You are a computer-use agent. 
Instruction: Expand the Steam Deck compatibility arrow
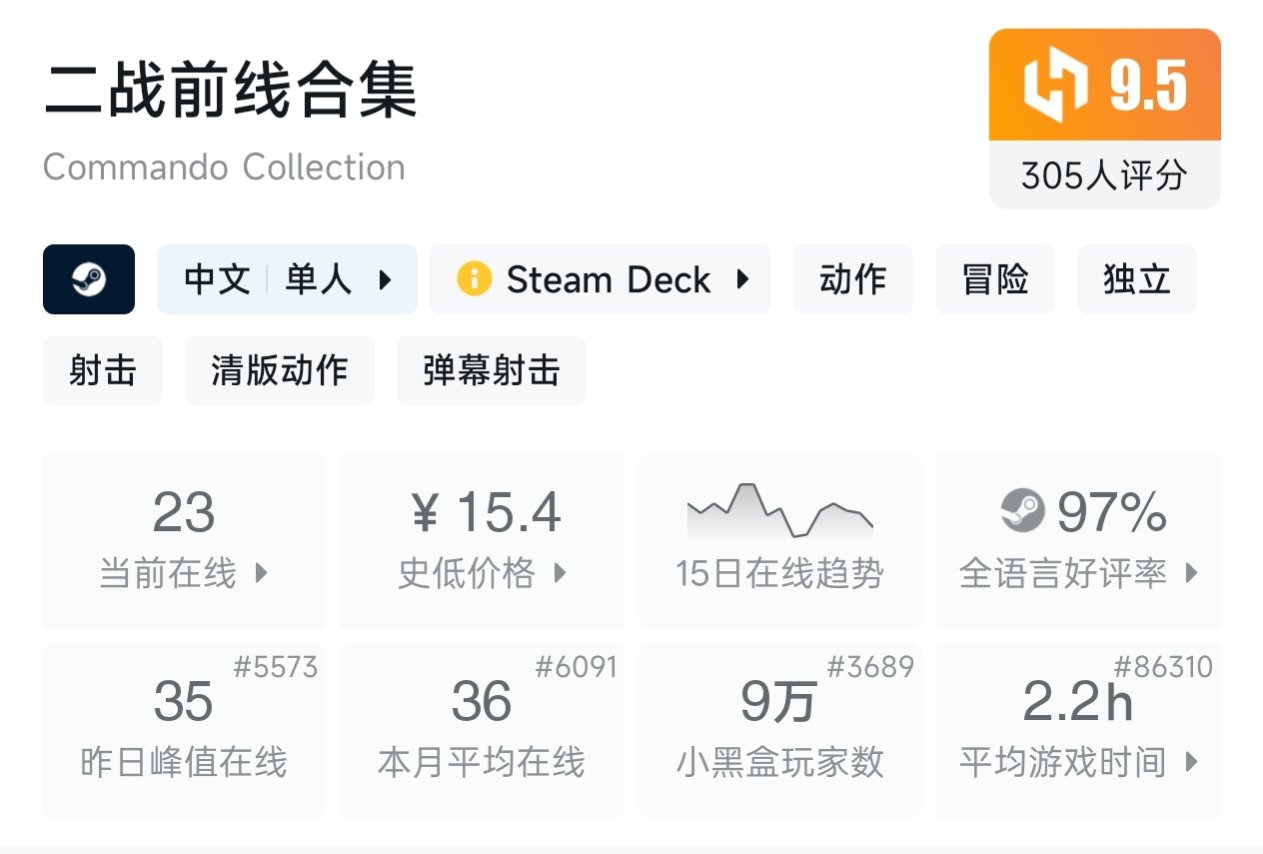pyautogui.click(x=742, y=279)
